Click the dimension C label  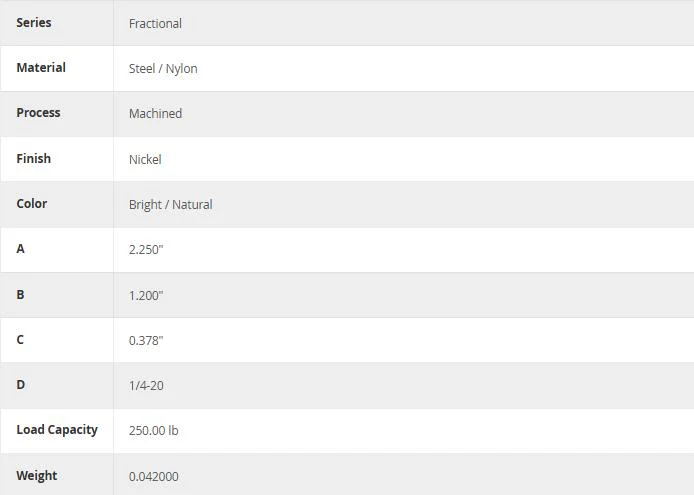20,340
